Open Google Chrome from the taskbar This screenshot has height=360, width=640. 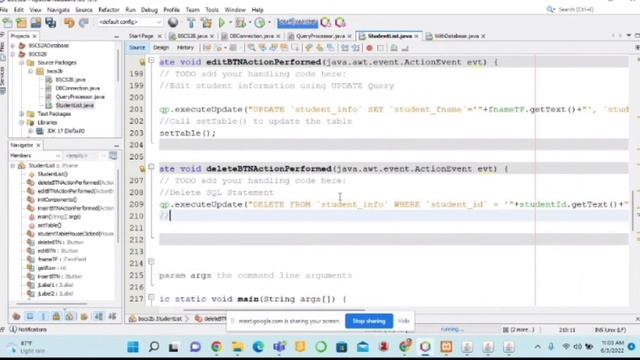pos(216,347)
